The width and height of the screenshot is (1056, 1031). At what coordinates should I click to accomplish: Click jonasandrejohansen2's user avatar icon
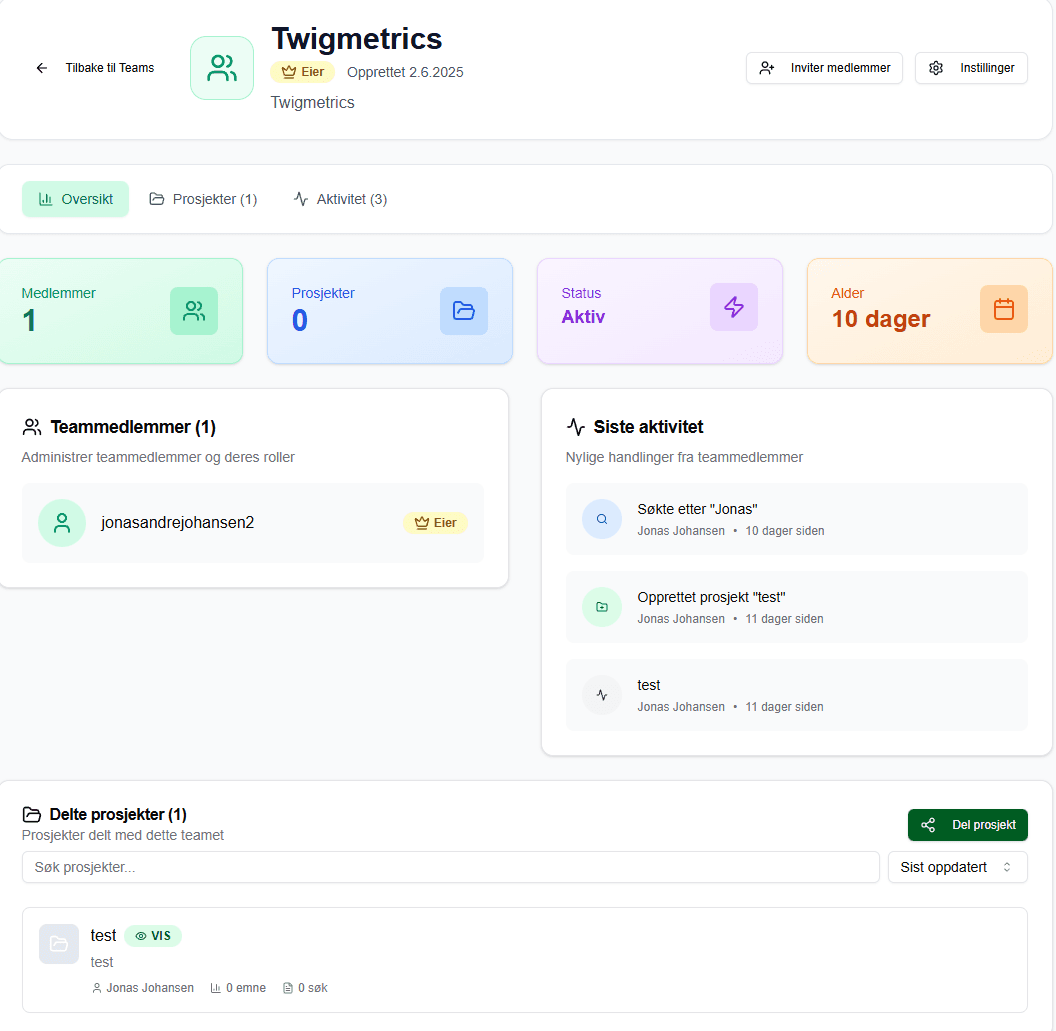[x=62, y=523]
